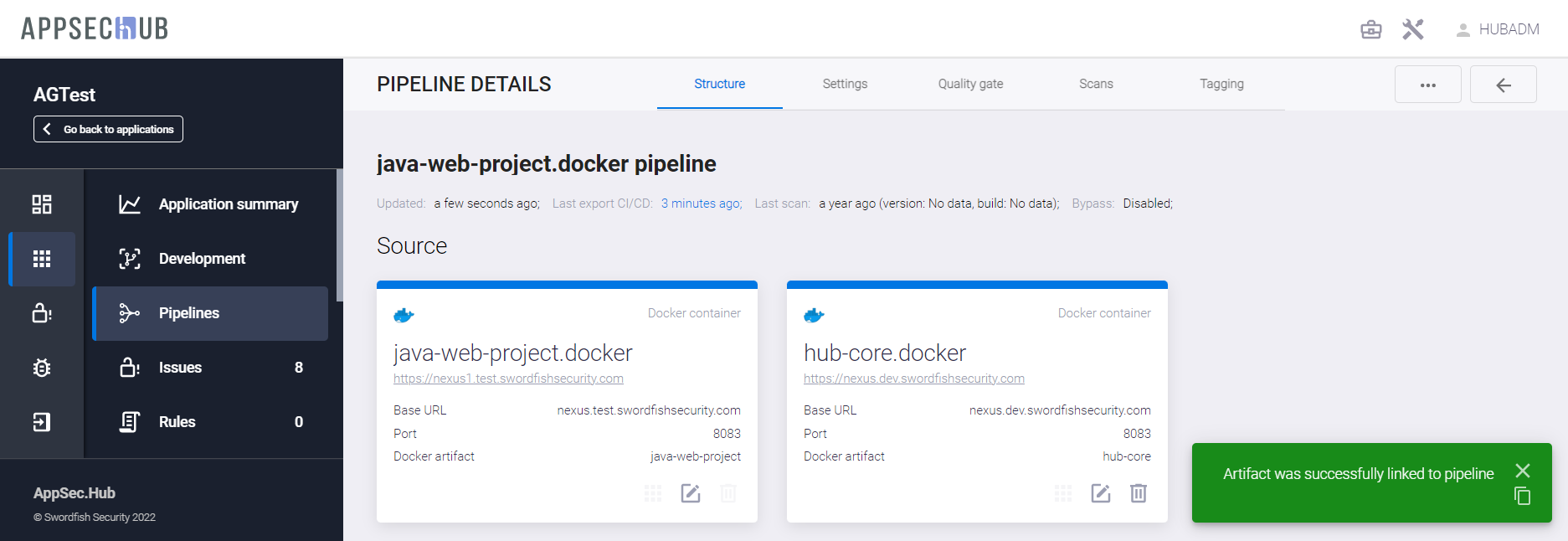This screenshot has width=1568, height=541.
Task: Open the HUBADM user menu
Action: coord(1498,30)
